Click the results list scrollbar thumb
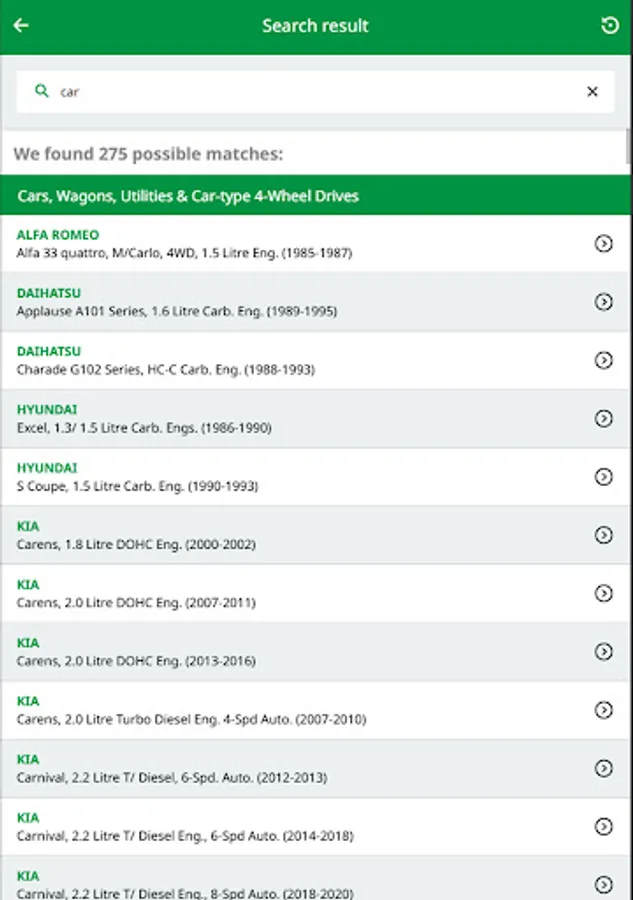 pyautogui.click(x=628, y=146)
